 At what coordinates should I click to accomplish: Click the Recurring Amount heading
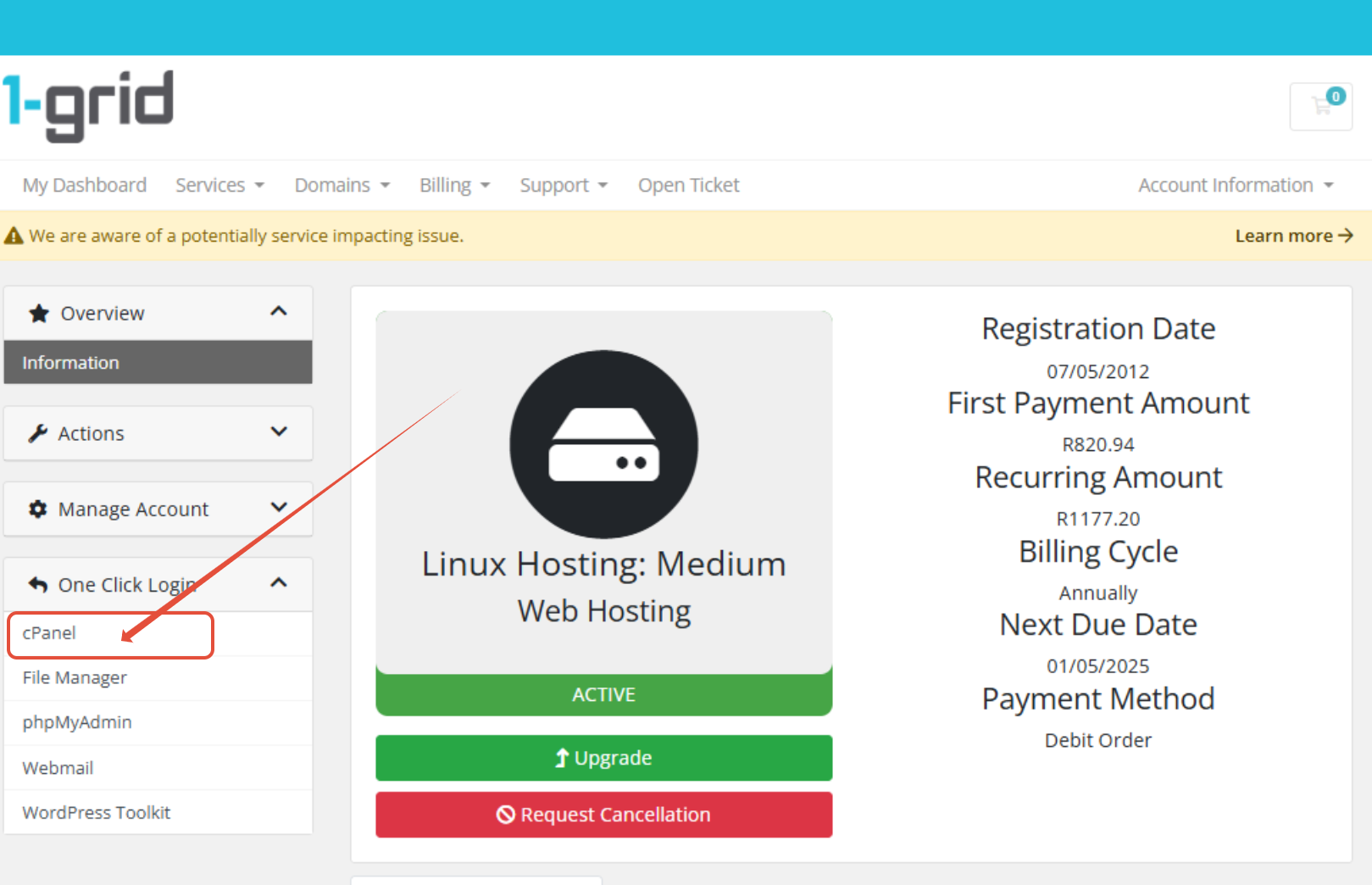(1098, 478)
